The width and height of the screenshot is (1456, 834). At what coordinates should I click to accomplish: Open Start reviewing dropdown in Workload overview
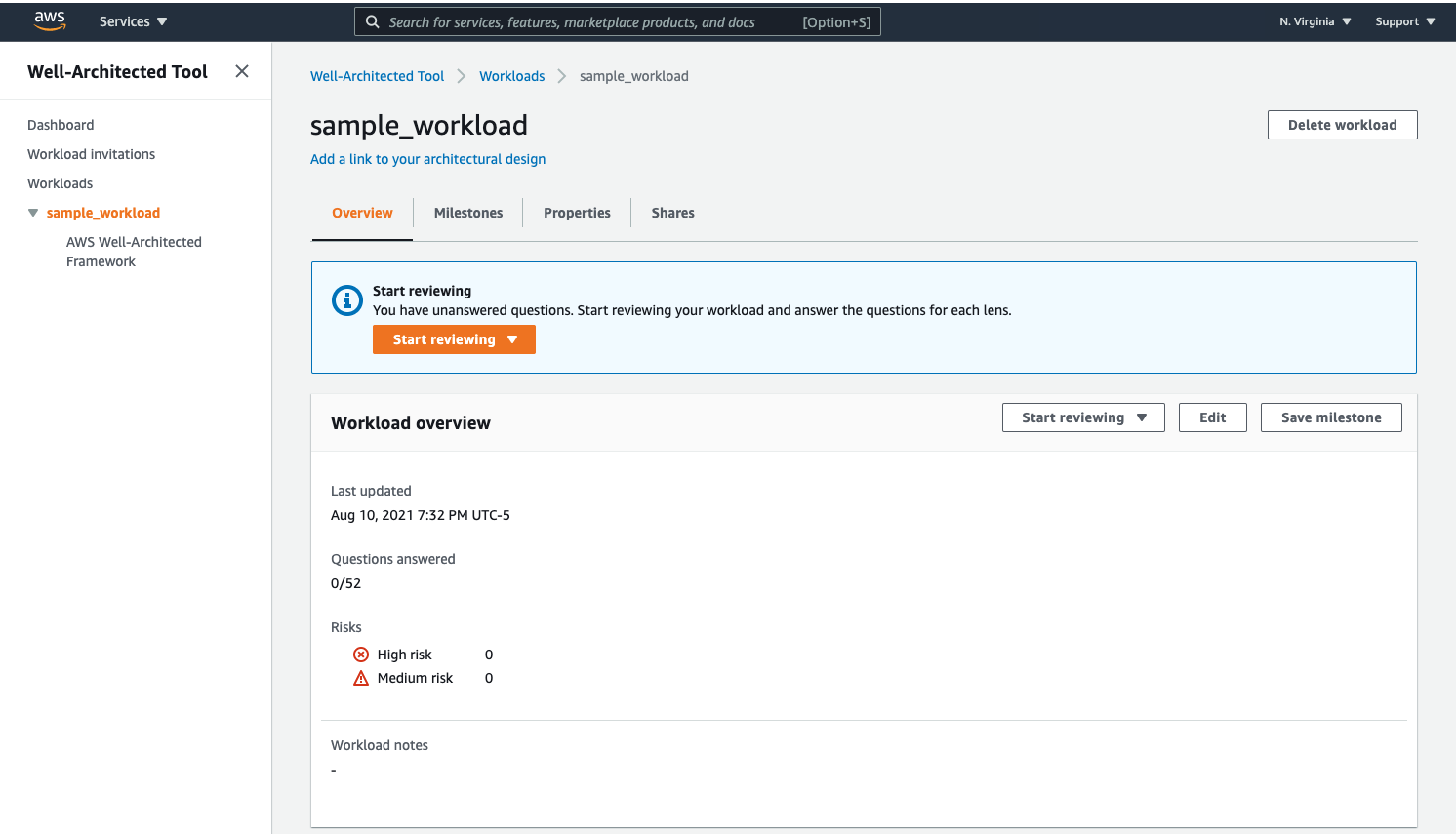pos(1083,417)
